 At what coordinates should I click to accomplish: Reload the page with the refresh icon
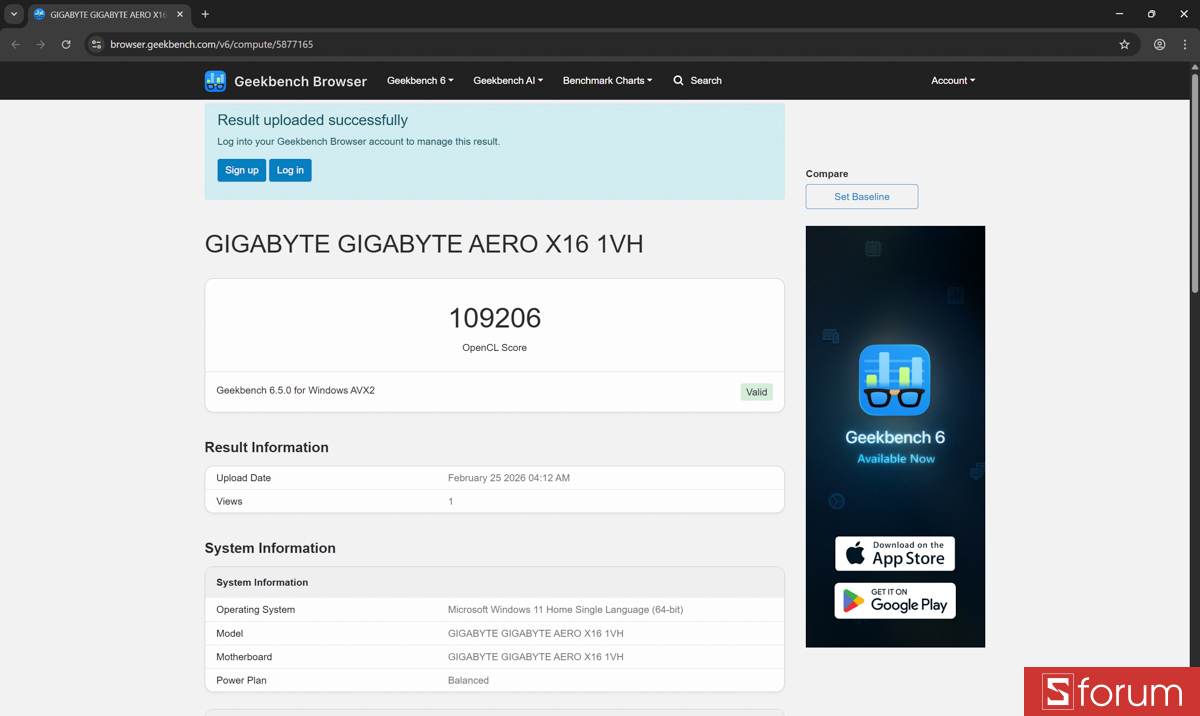(66, 44)
